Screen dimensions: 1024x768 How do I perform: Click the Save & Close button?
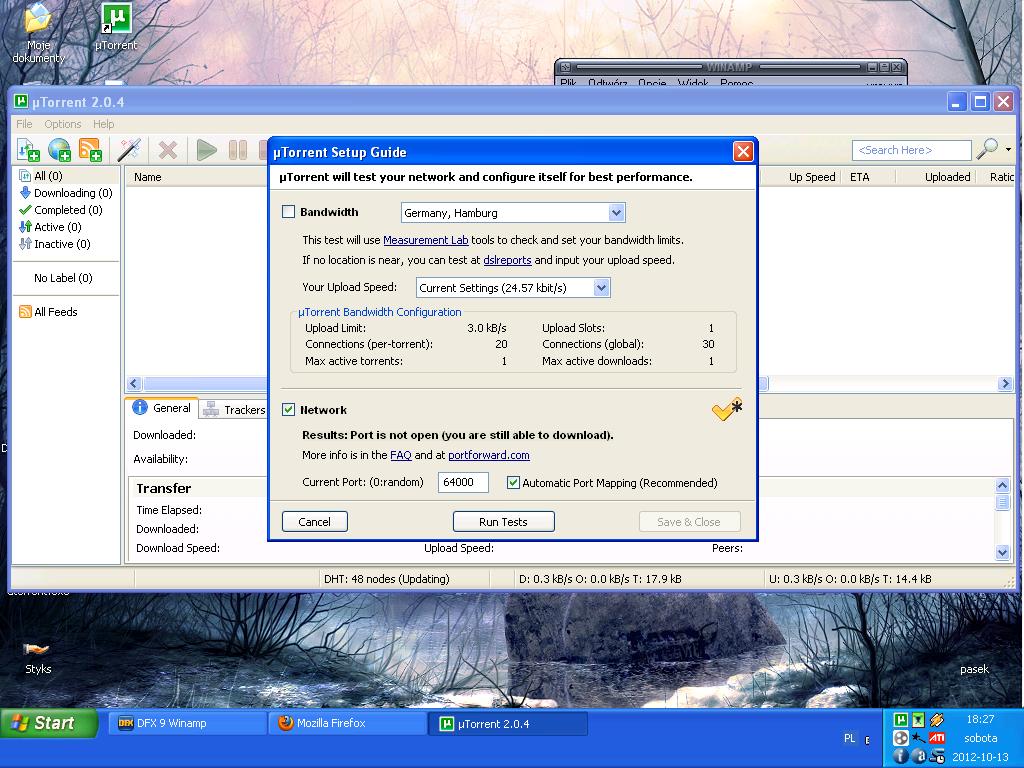tap(689, 522)
